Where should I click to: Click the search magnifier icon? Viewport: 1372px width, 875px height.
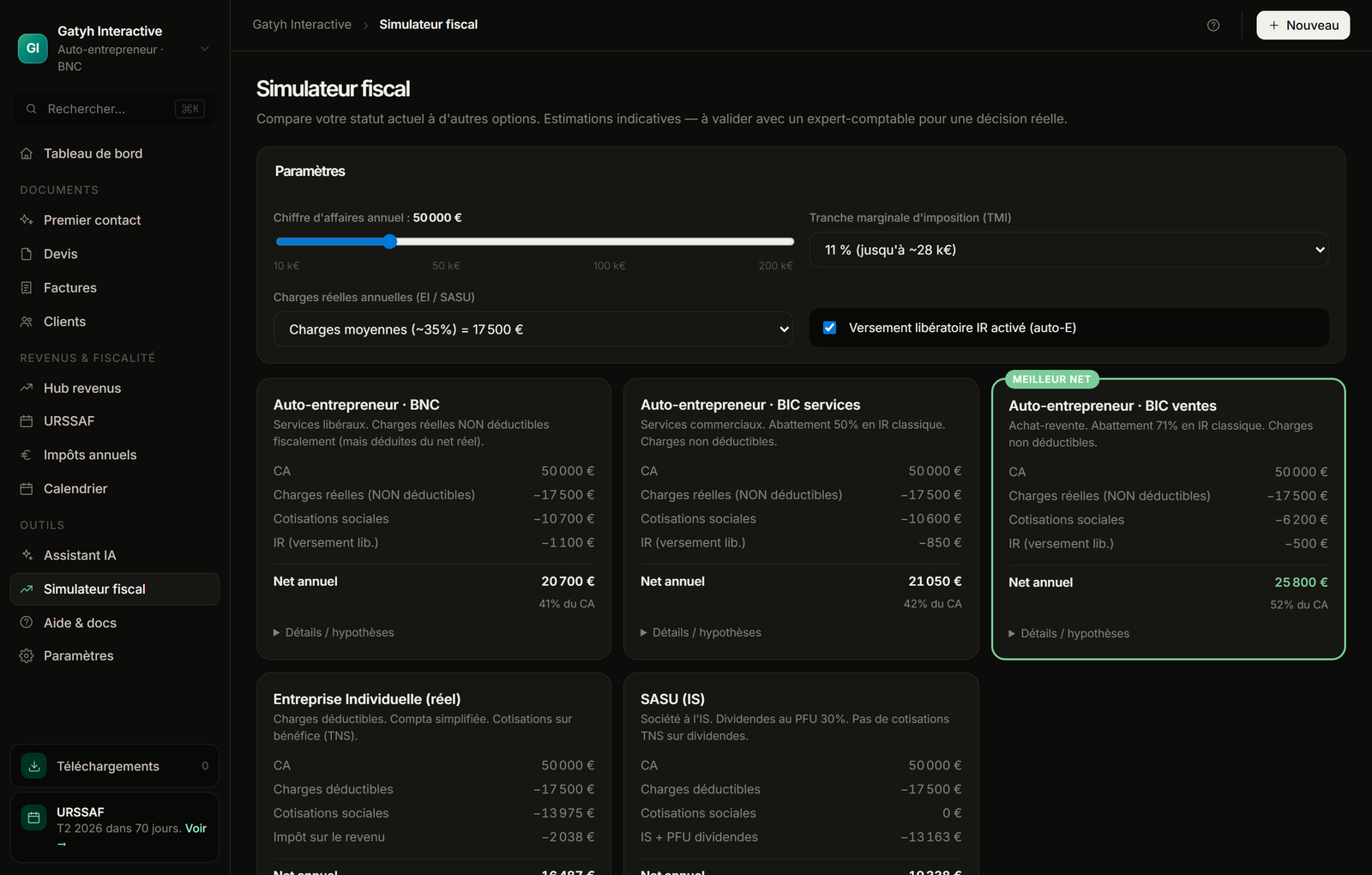(x=31, y=109)
